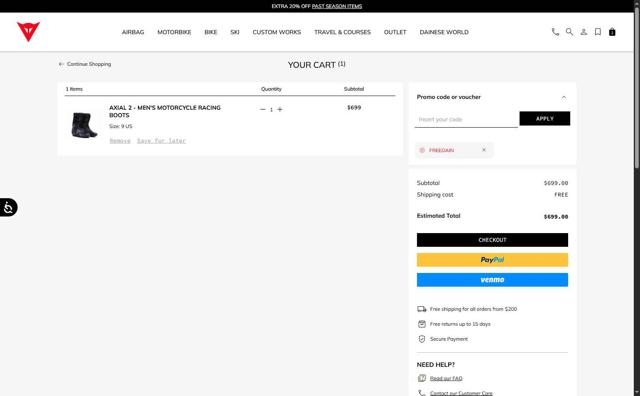Image resolution: width=640 pixels, height=396 pixels.
Task: Open the Read our FAQ link
Action: pyautogui.click(x=446, y=378)
